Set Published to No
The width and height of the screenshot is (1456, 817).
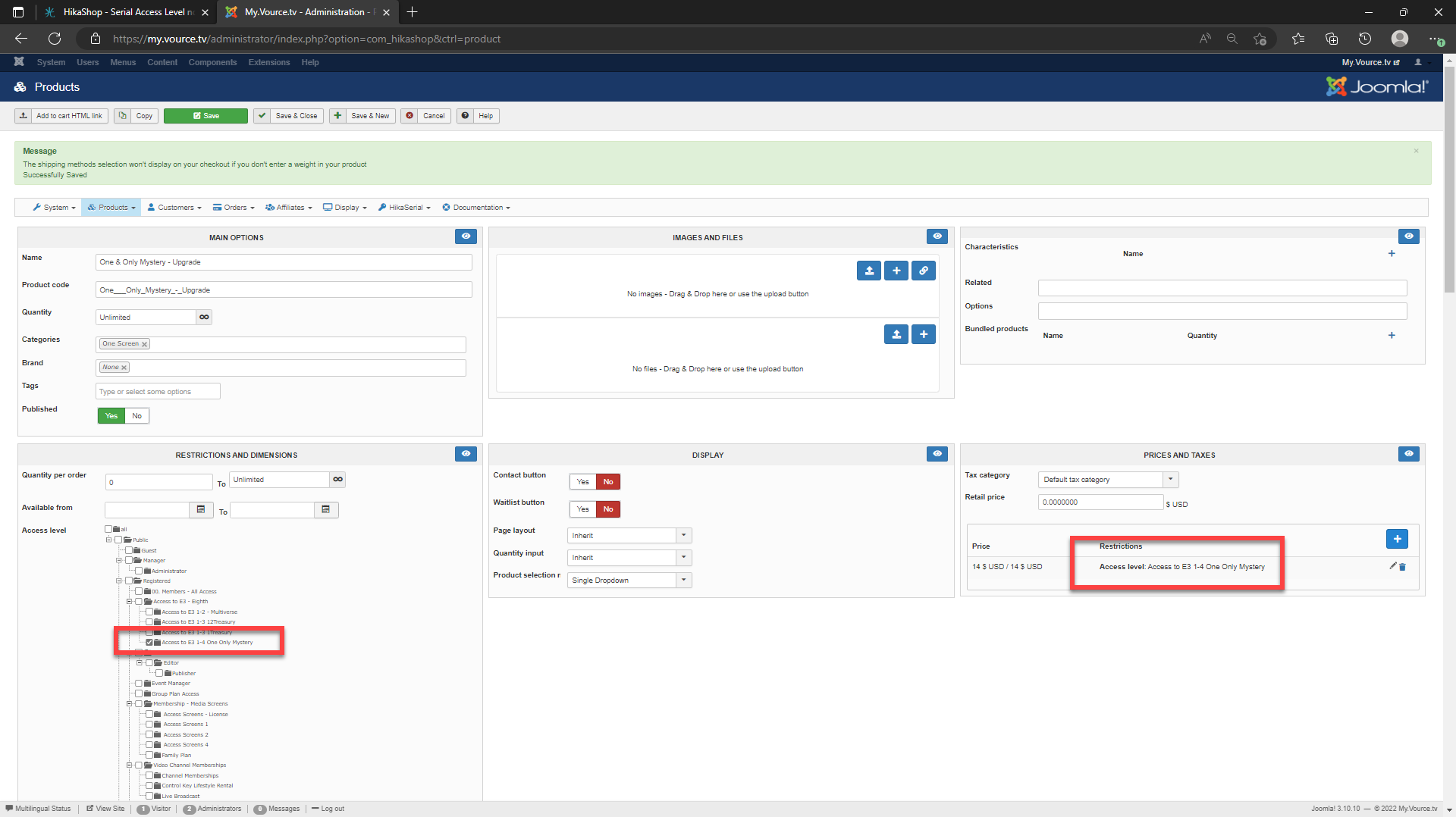[x=136, y=416]
